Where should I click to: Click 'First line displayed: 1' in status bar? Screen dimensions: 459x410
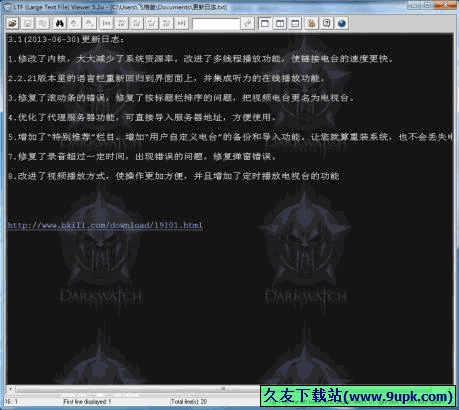point(87,402)
